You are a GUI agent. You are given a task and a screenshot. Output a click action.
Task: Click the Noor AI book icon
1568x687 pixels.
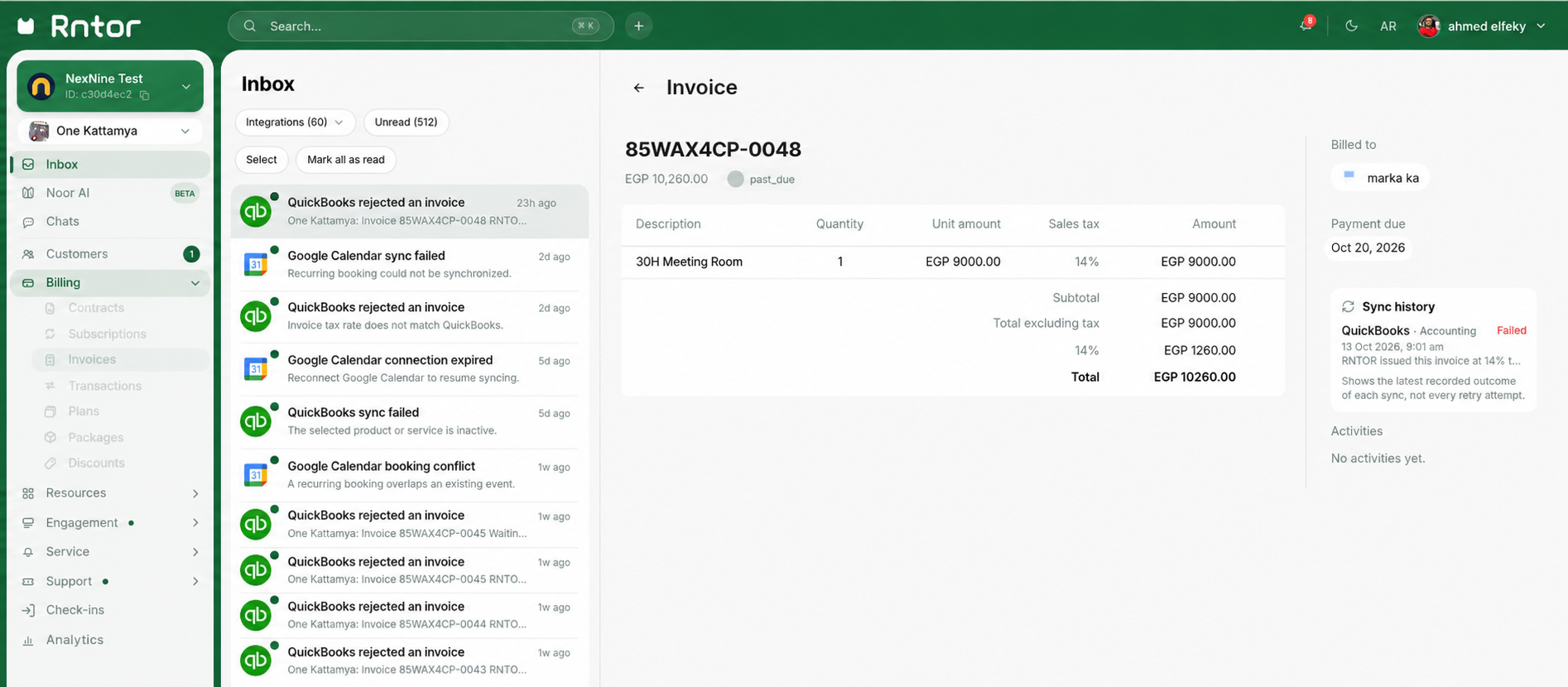[28, 193]
